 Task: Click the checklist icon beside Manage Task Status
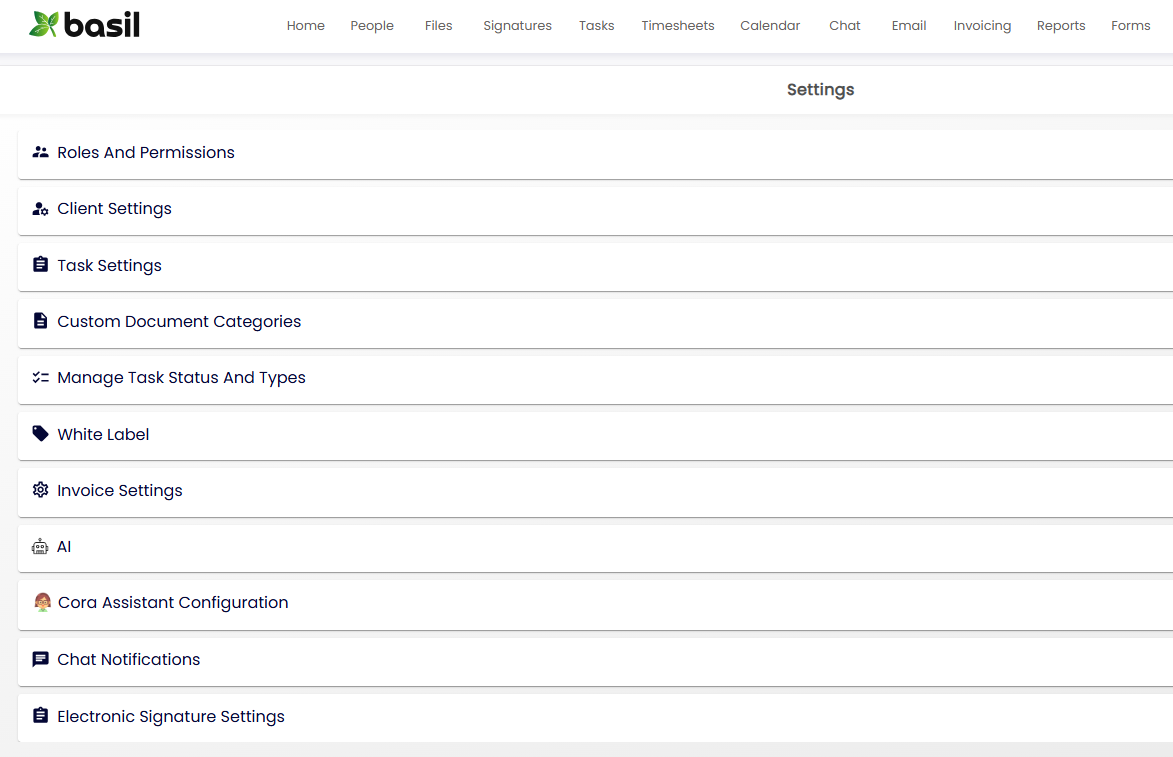[40, 378]
